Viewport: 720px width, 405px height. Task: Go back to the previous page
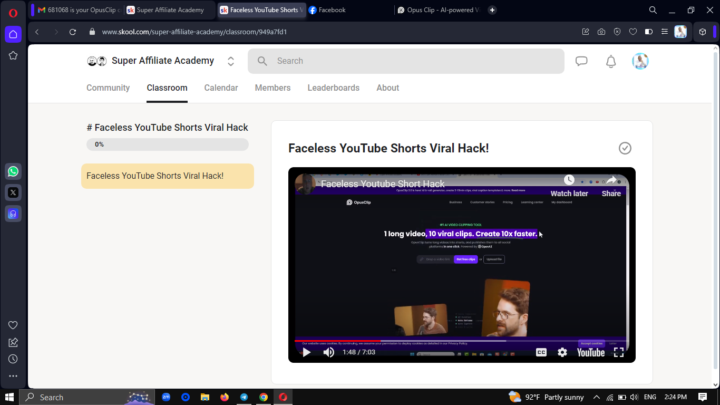(37, 32)
